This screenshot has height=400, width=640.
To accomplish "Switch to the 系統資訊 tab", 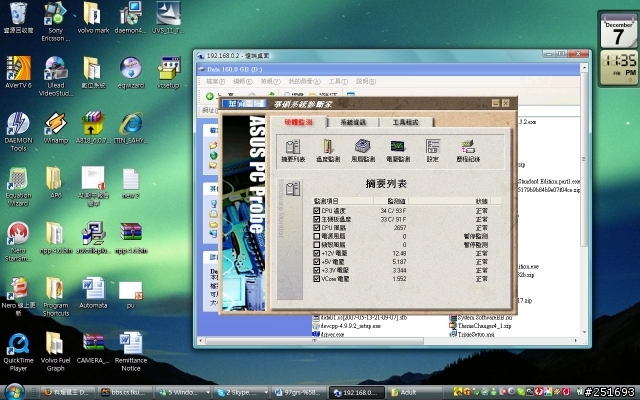I will click(x=353, y=122).
